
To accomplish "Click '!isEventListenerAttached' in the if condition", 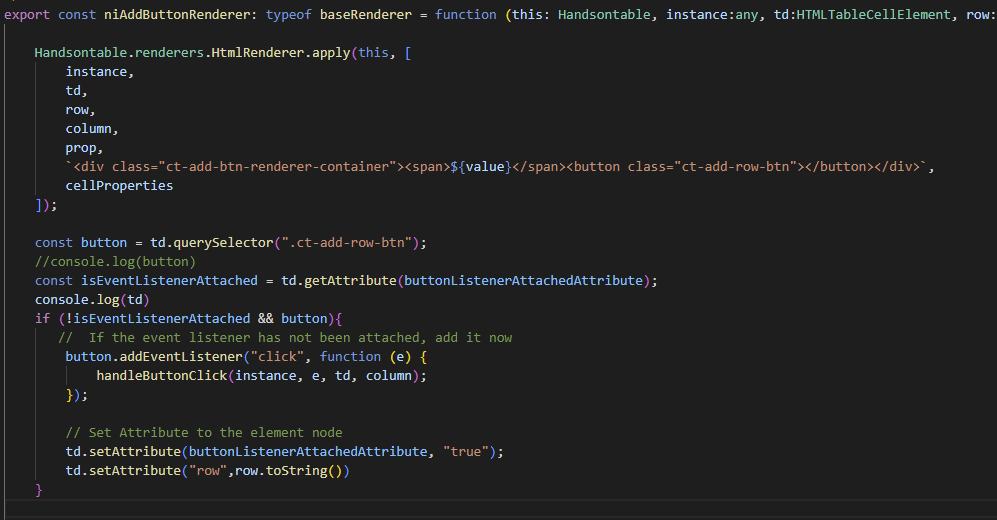I will pos(158,318).
